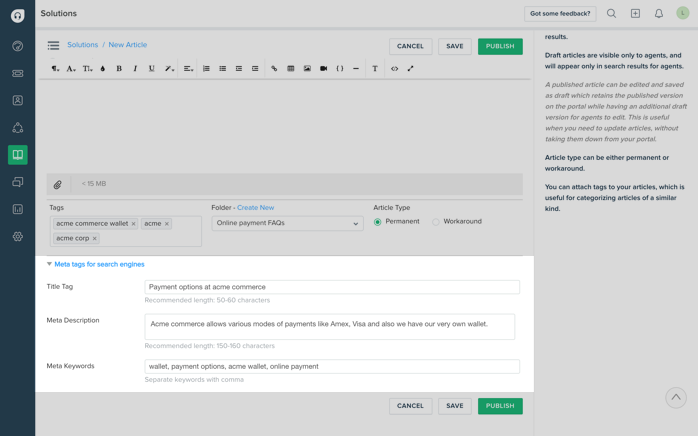
Task: Open the Online payment FAQs folder dropdown
Action: 287,224
